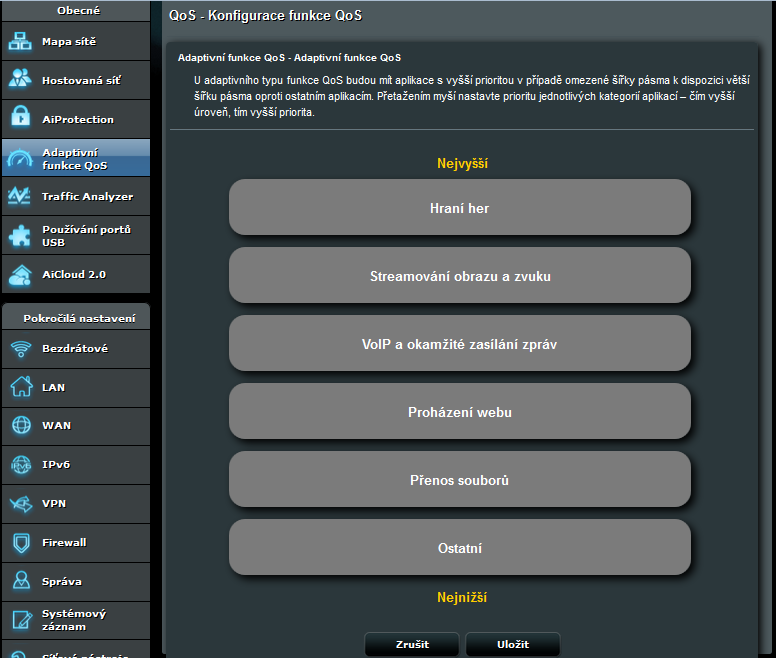This screenshot has width=776, height=658.
Task: Click the Streamování obrazu a zvuku block
Action: 459,276
